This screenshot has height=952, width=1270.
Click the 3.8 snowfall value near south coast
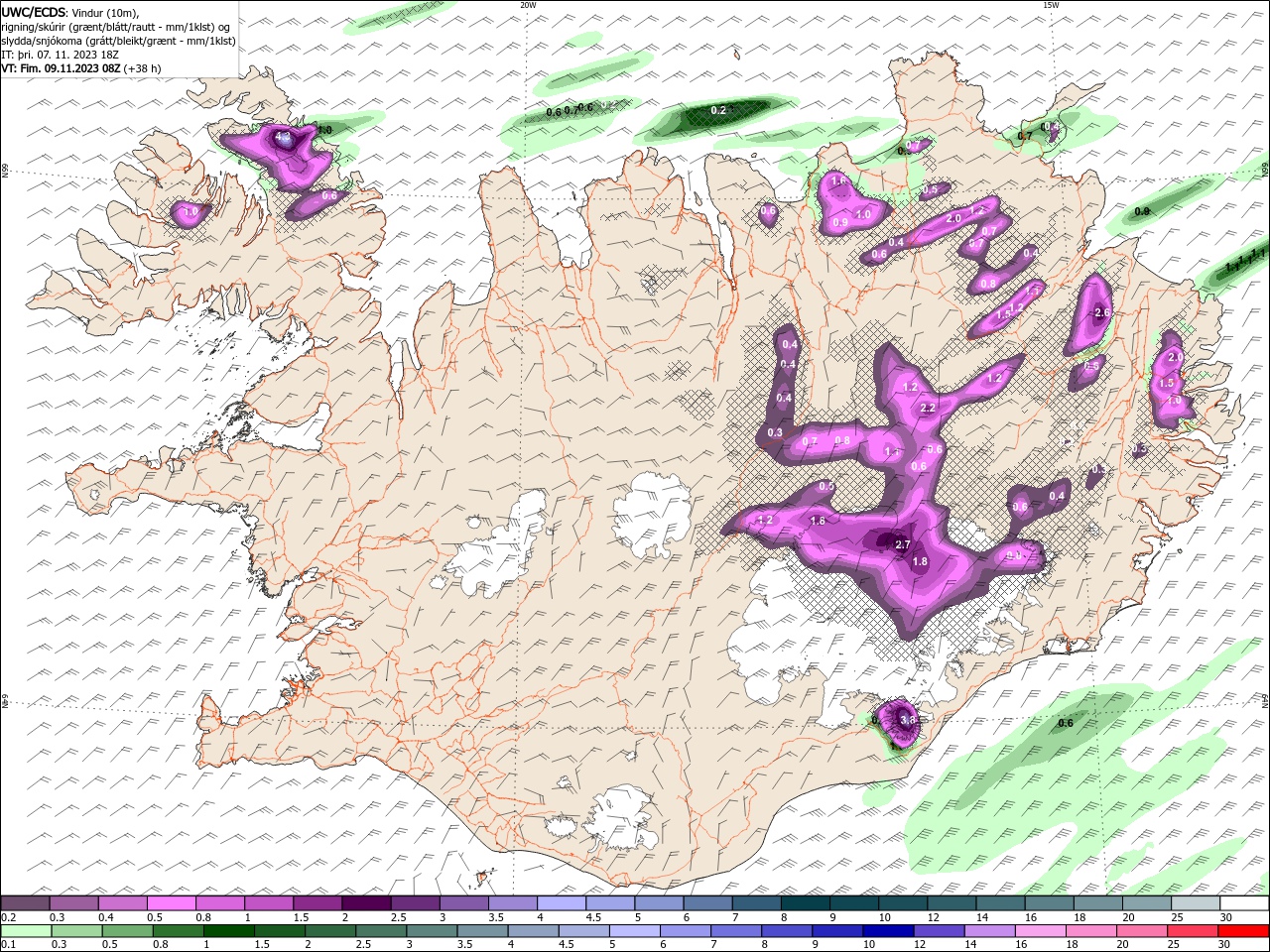pyautogui.click(x=906, y=720)
